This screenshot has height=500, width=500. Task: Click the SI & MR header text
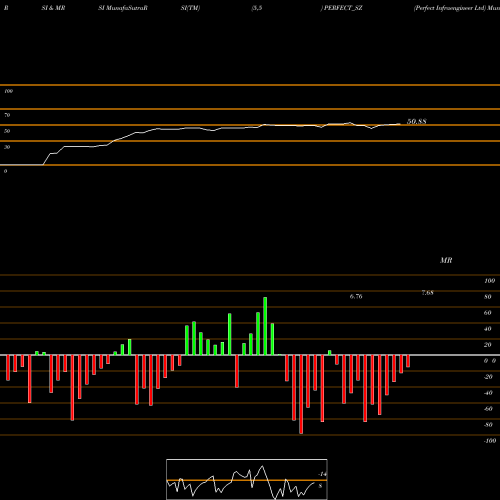click(x=53, y=8)
